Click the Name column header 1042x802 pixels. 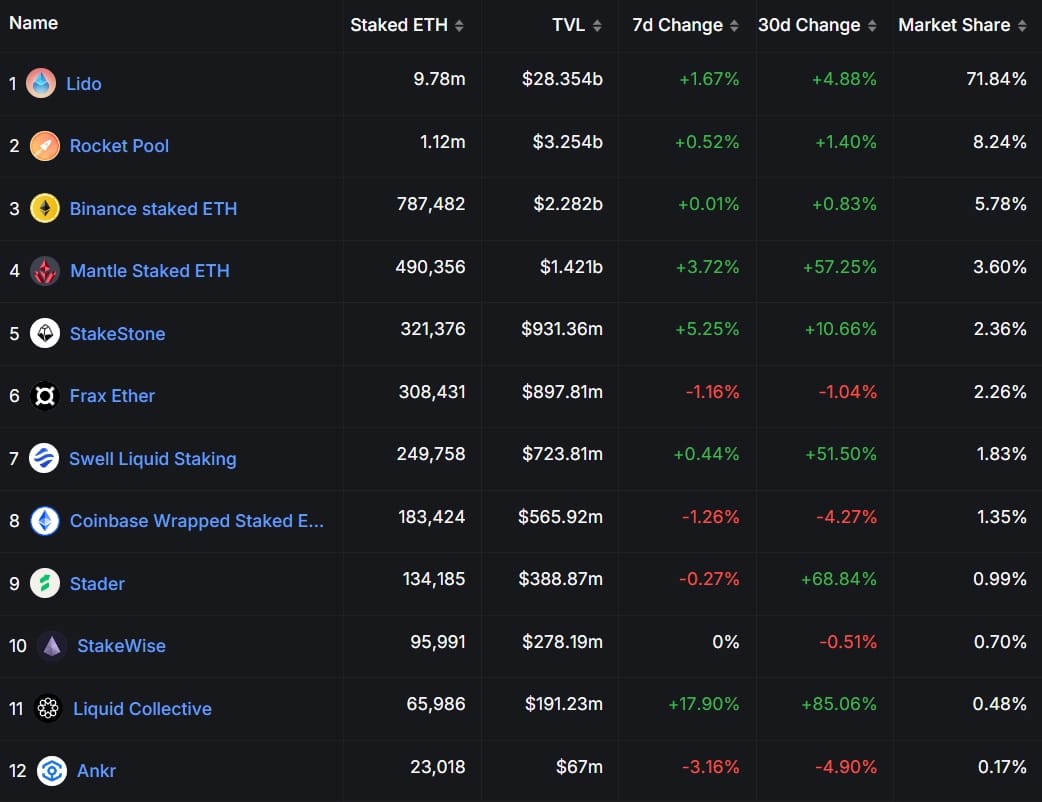coord(33,22)
